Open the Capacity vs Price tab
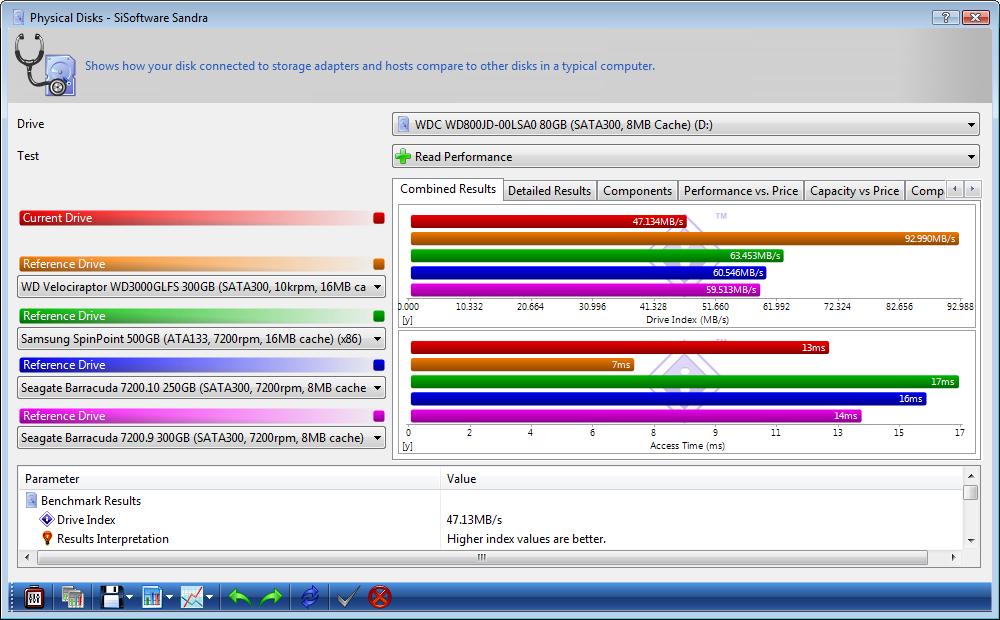Image resolution: width=1000 pixels, height=620 pixels. (x=854, y=191)
